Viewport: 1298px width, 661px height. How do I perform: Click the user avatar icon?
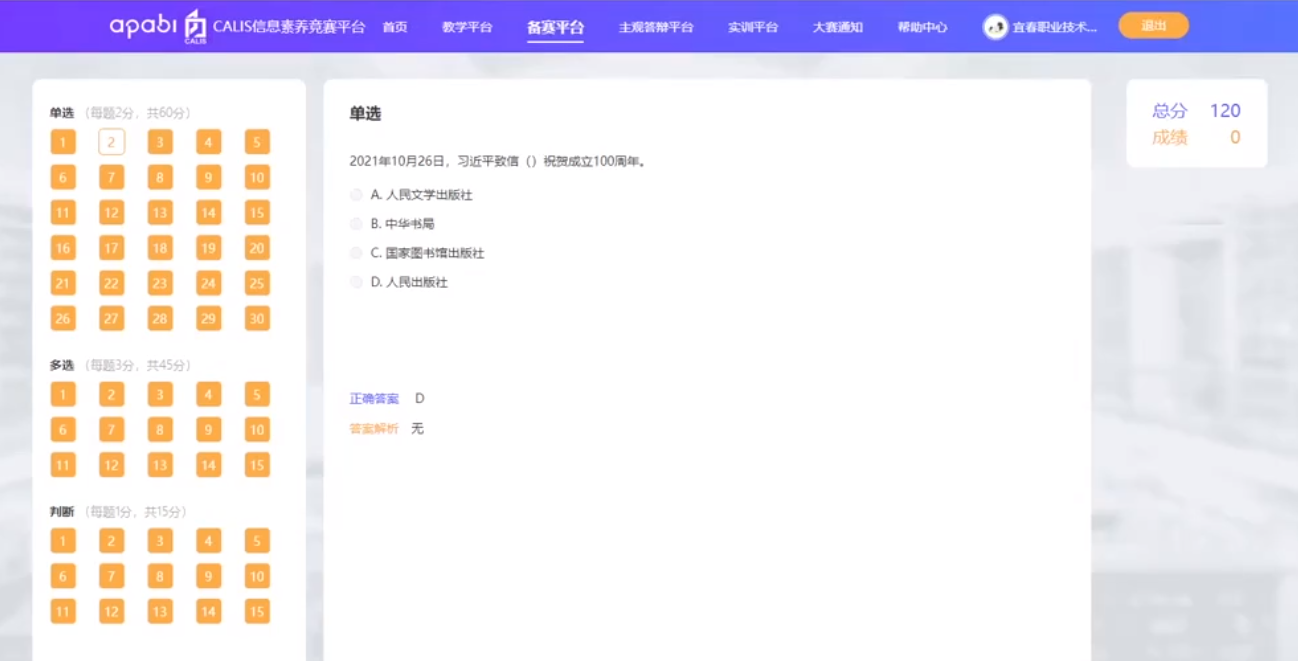pos(995,27)
